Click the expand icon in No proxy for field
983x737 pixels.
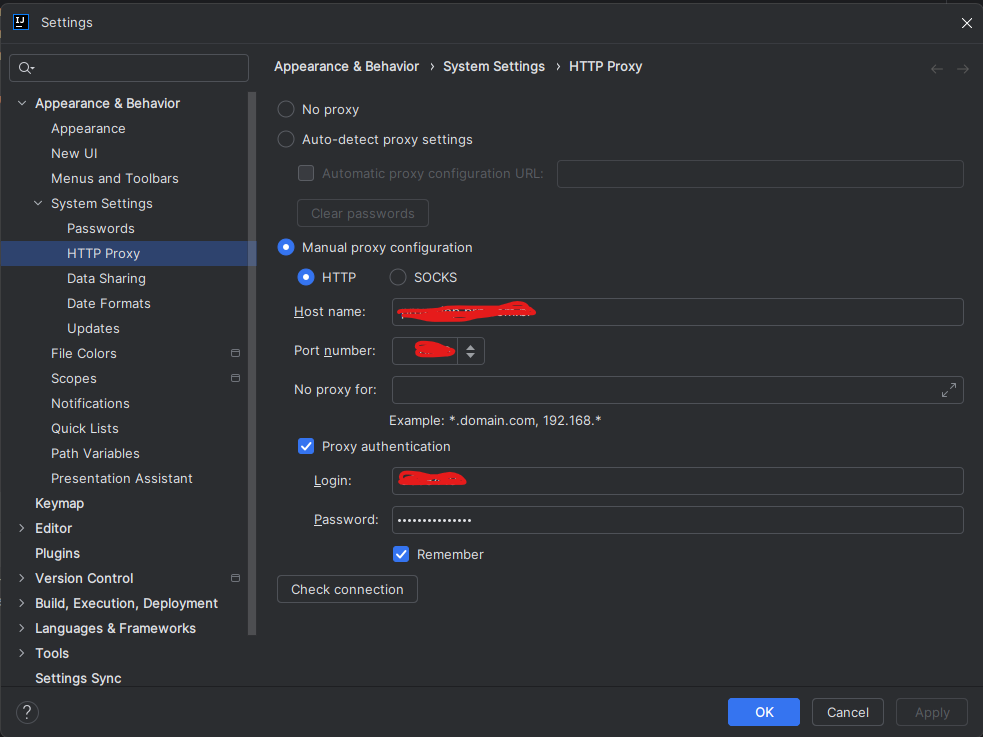tap(949, 390)
